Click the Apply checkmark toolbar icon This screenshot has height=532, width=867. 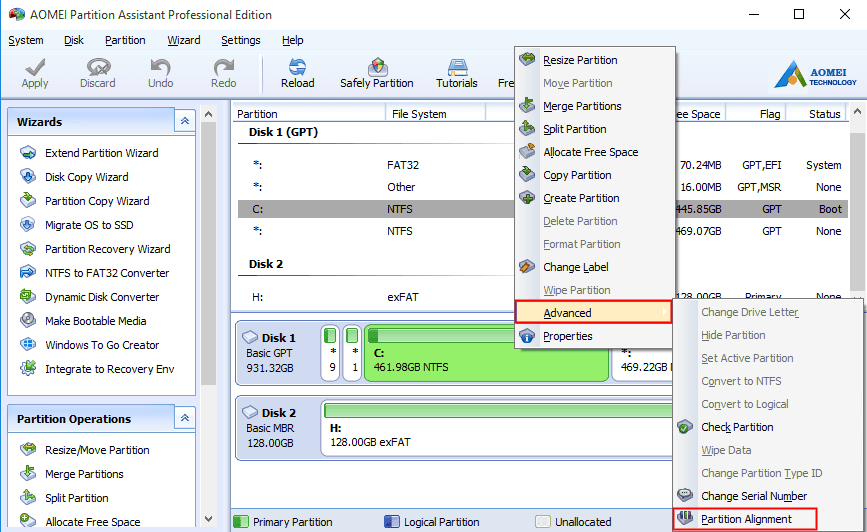[35, 67]
